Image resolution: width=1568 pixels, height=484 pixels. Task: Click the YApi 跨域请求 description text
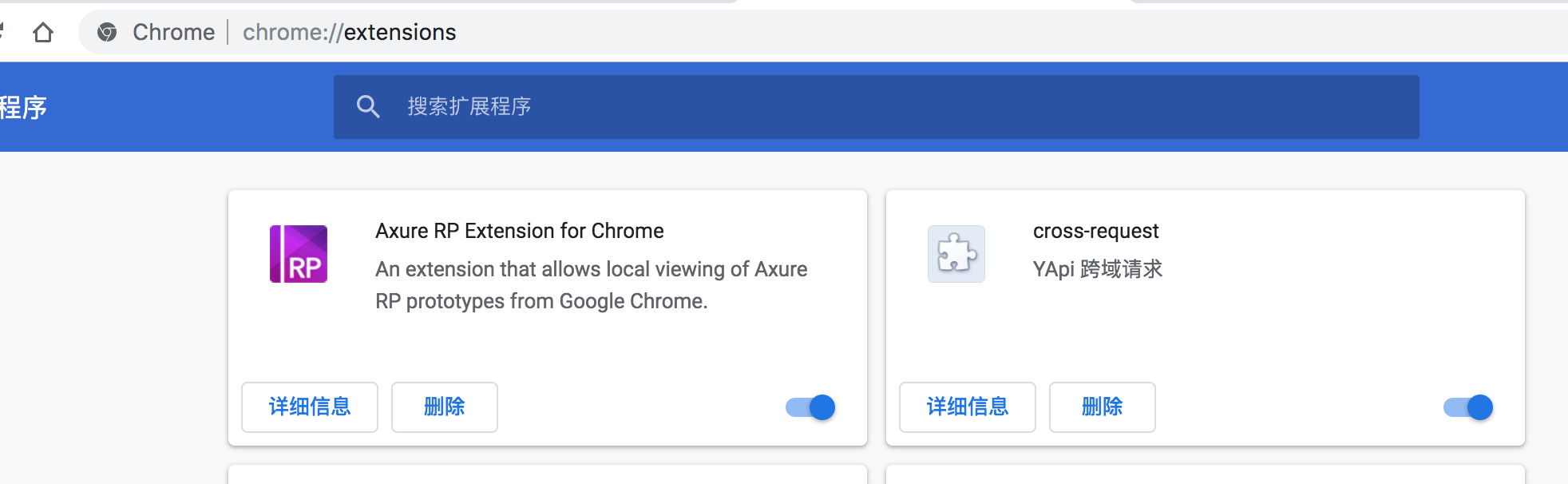point(1098,269)
